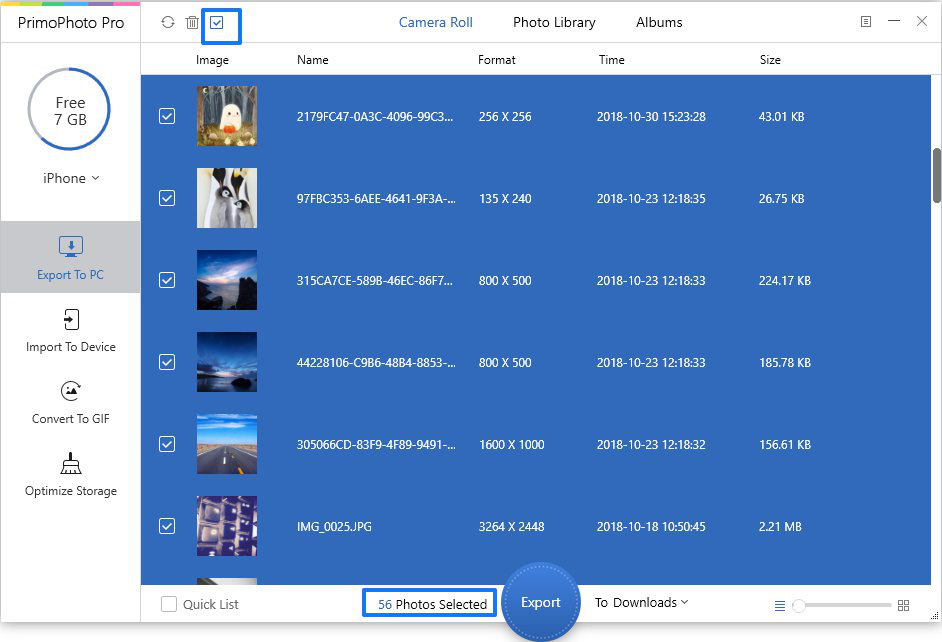Switch to list view icon
This screenshot has height=642, width=942.
click(x=780, y=606)
